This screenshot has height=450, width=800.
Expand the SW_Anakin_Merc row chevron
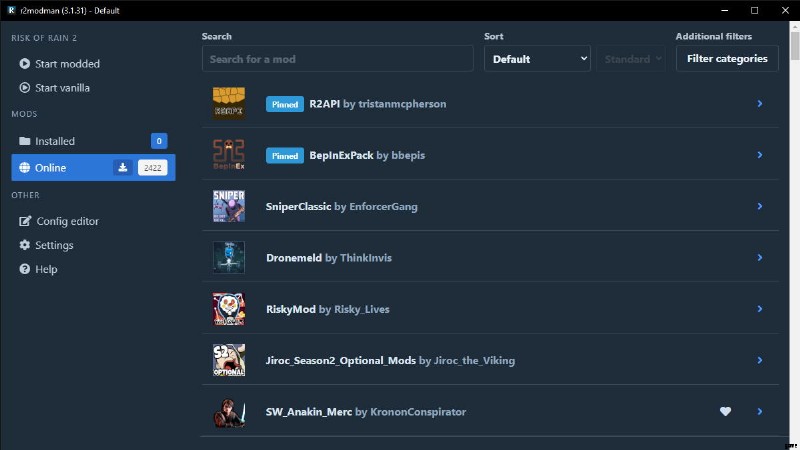[x=760, y=411]
